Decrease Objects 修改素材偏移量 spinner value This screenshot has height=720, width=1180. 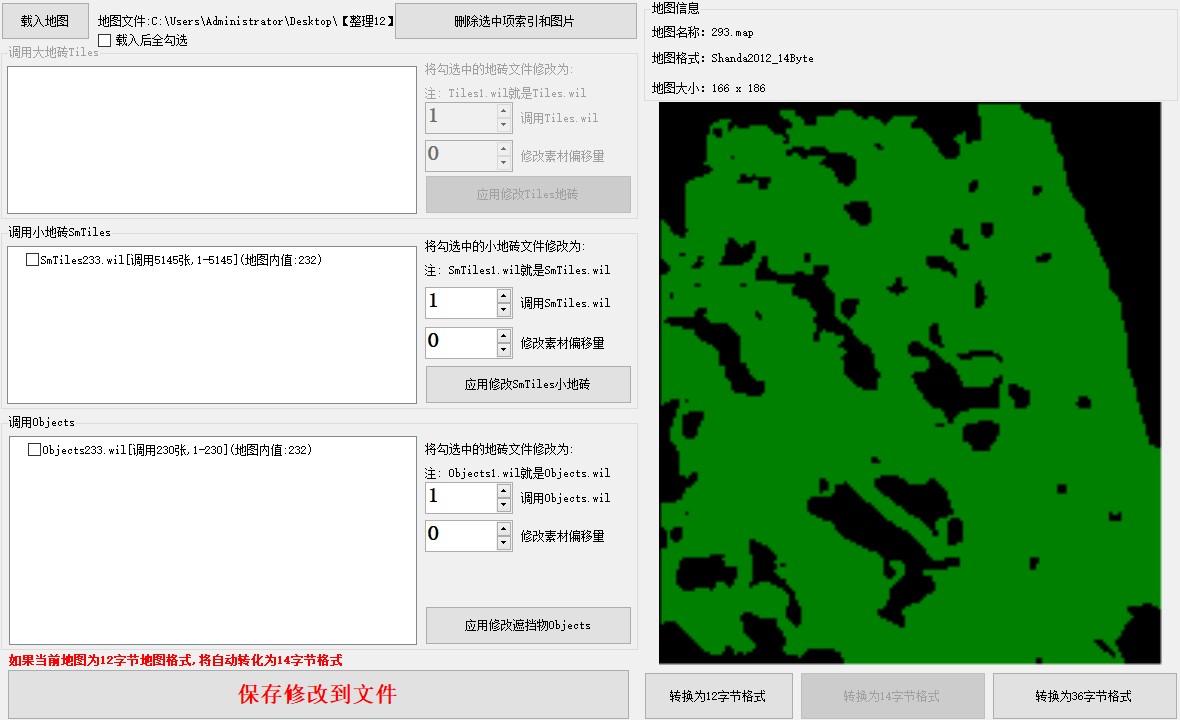[x=504, y=543]
